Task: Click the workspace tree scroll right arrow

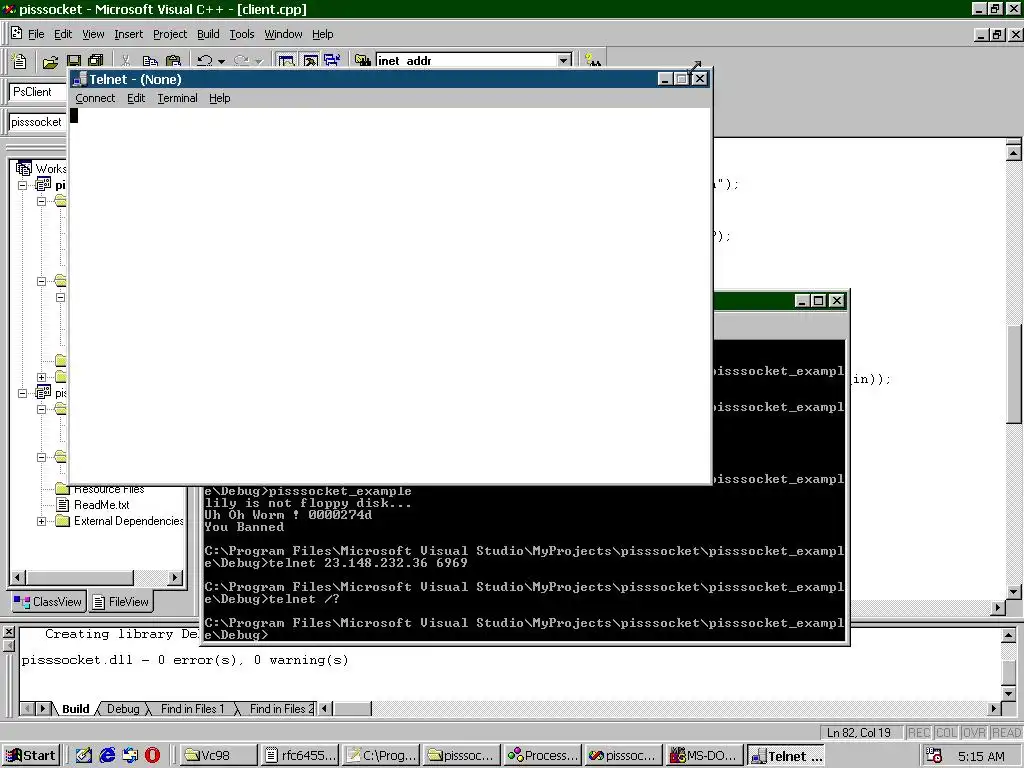Action: 175,577
